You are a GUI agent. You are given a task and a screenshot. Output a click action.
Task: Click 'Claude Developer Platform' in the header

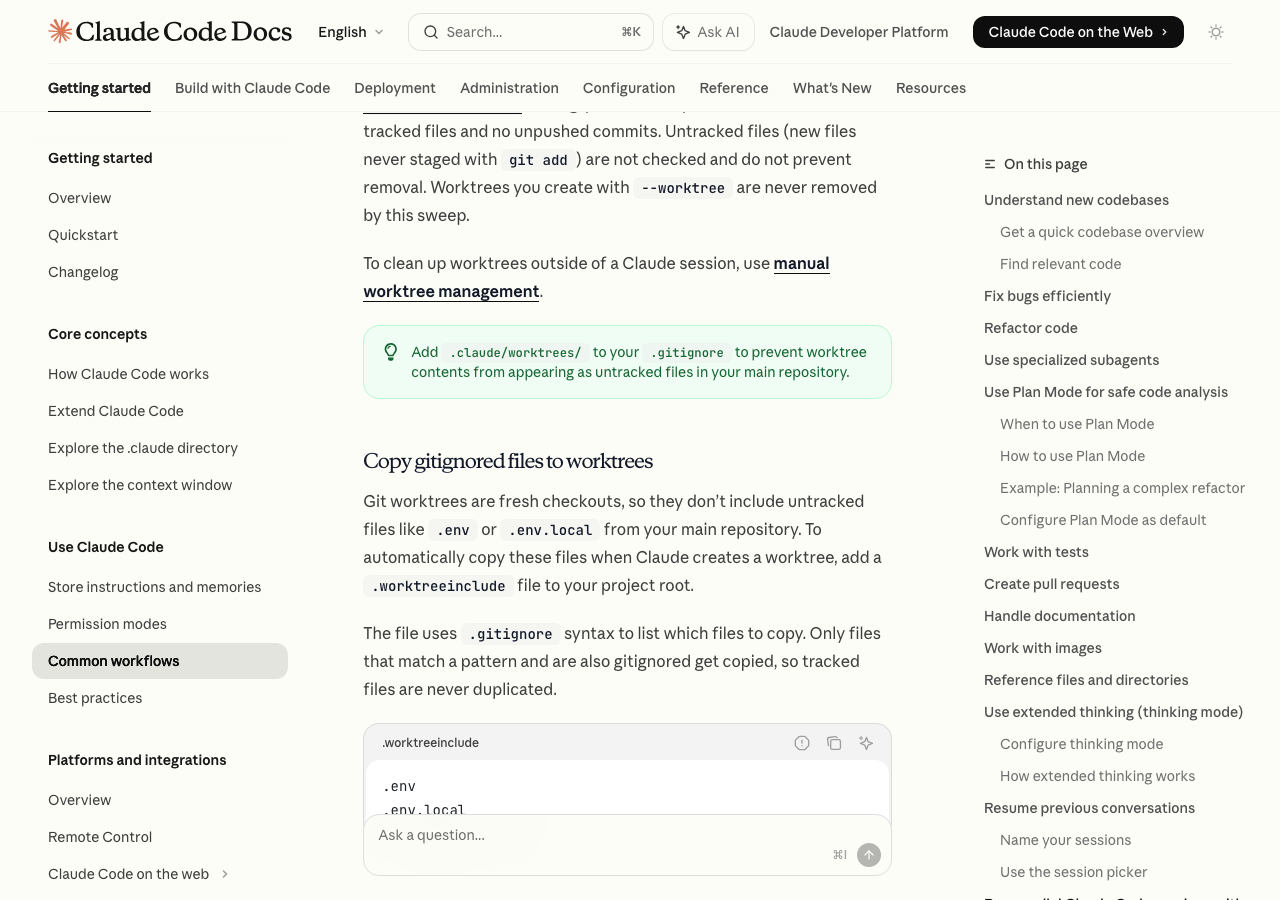(x=858, y=31)
